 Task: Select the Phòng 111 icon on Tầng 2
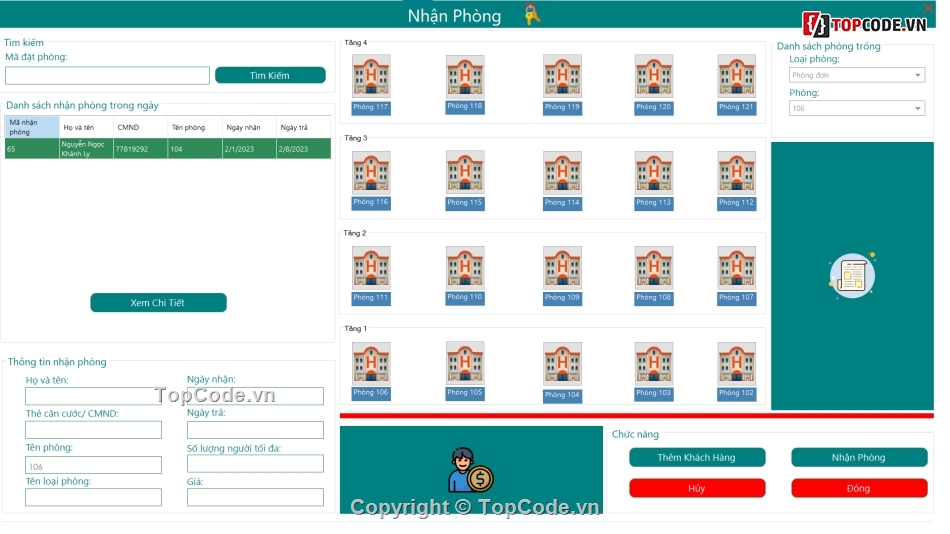371,268
